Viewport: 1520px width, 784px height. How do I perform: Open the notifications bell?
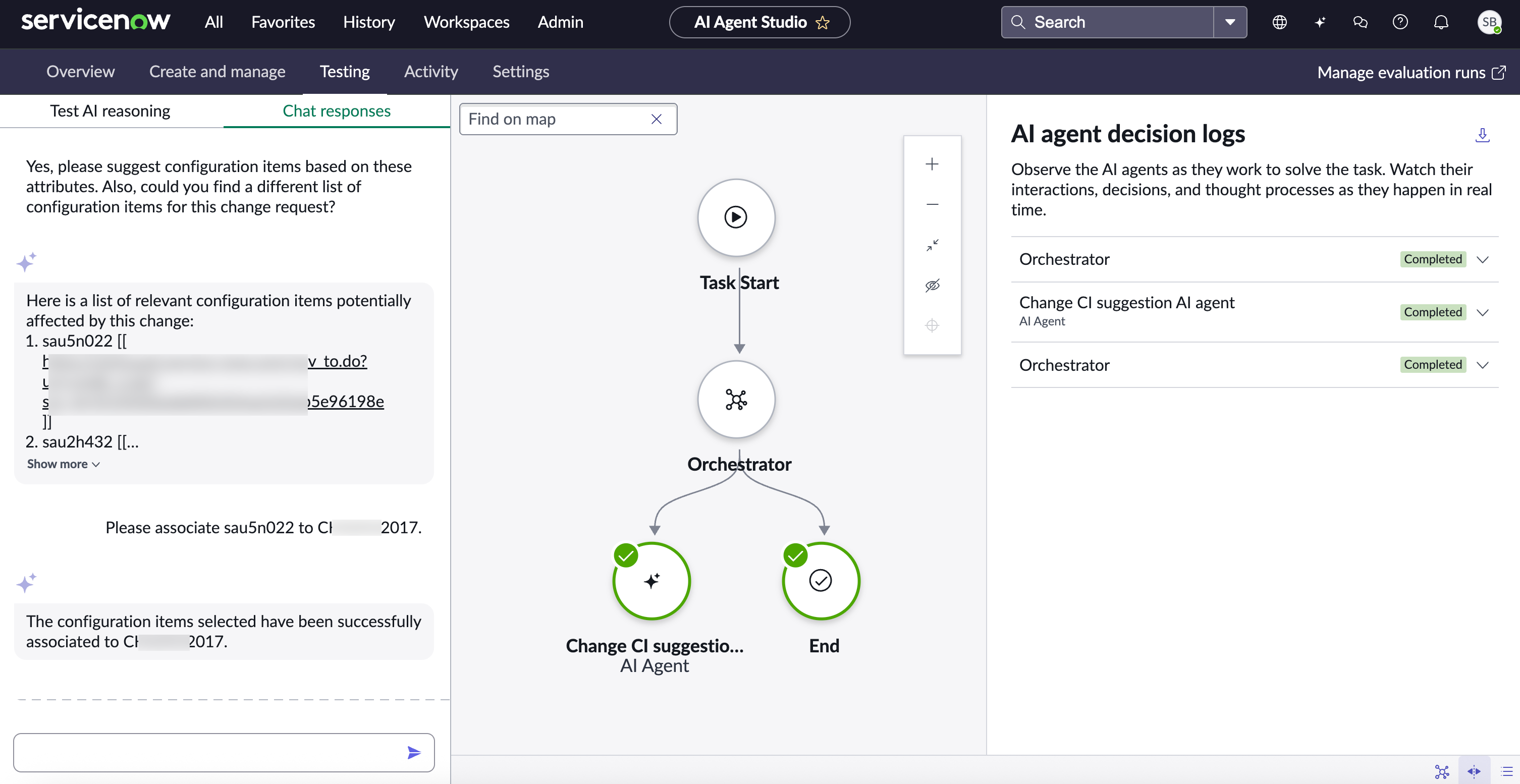click(x=1441, y=22)
